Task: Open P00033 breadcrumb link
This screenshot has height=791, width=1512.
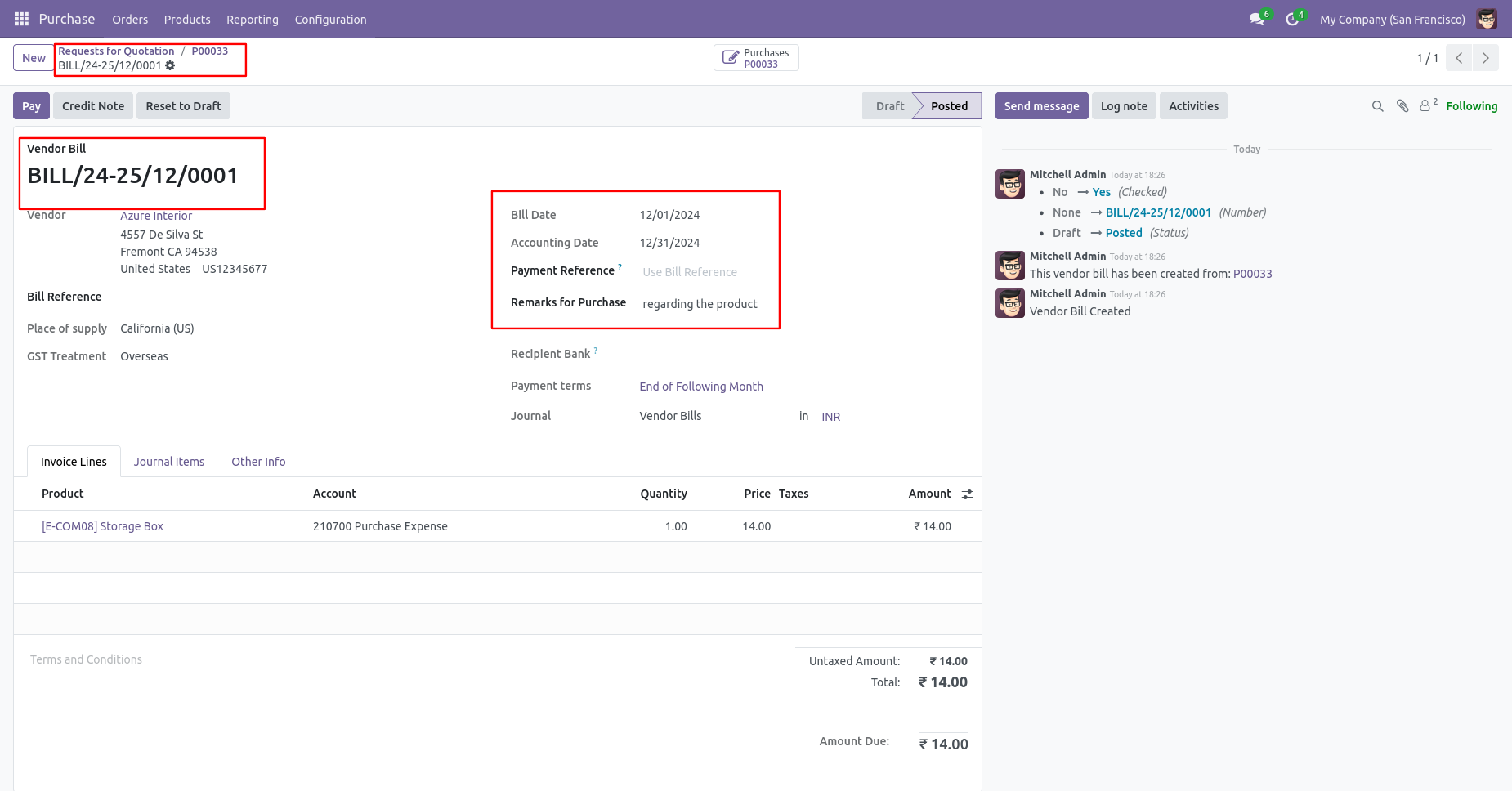Action: pos(210,51)
